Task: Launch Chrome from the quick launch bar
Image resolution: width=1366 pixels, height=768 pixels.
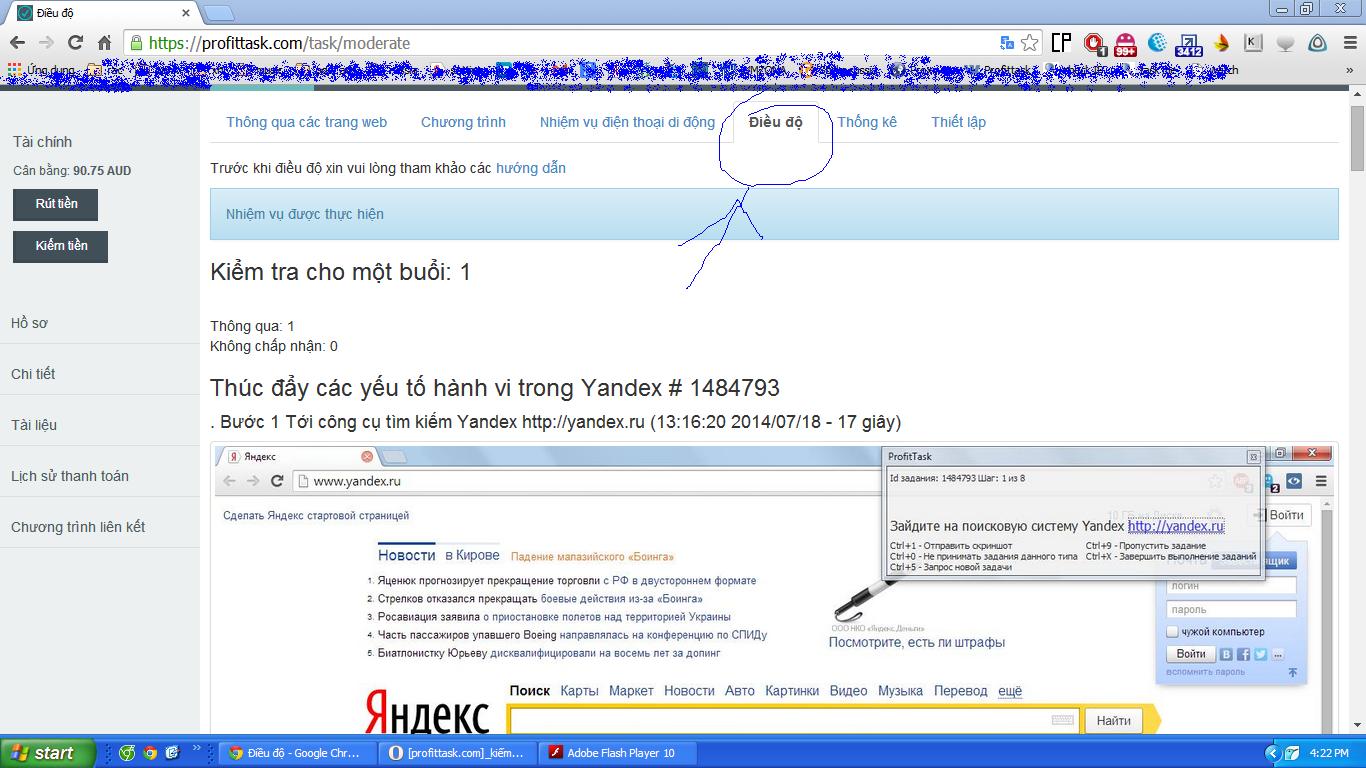Action: [x=150, y=753]
